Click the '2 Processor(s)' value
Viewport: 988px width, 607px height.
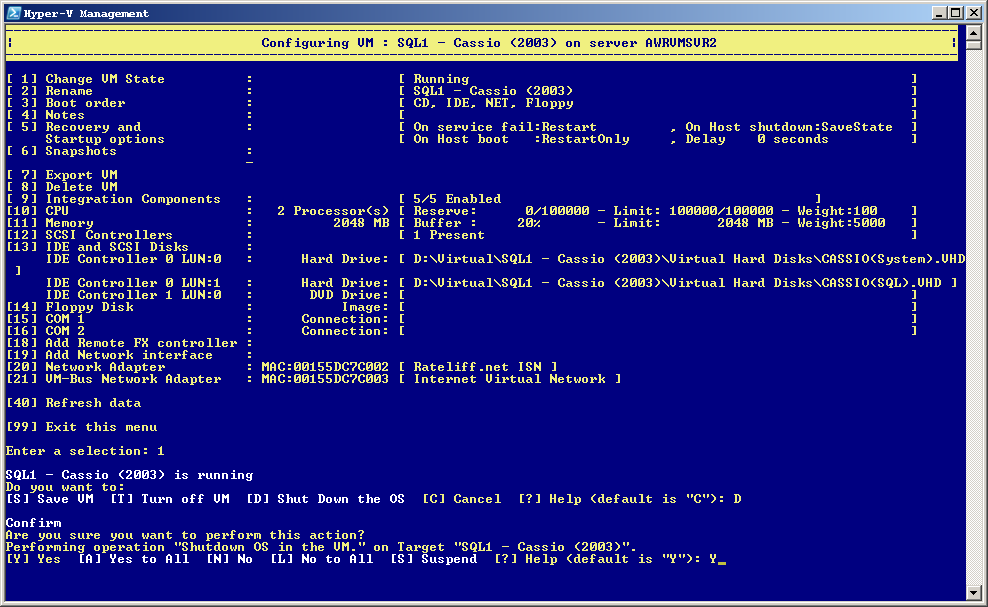click(x=333, y=211)
